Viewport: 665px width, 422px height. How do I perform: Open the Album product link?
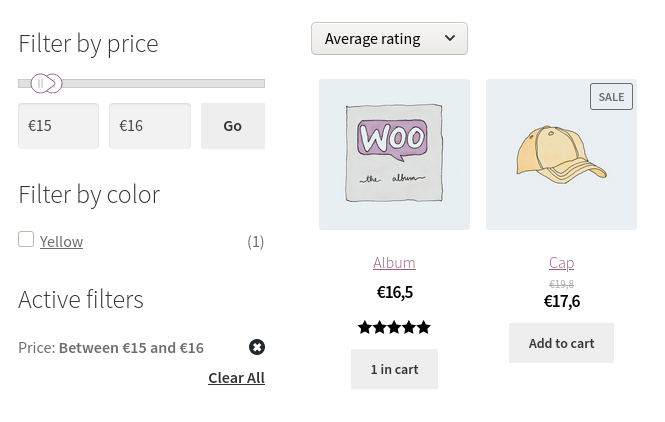394,262
